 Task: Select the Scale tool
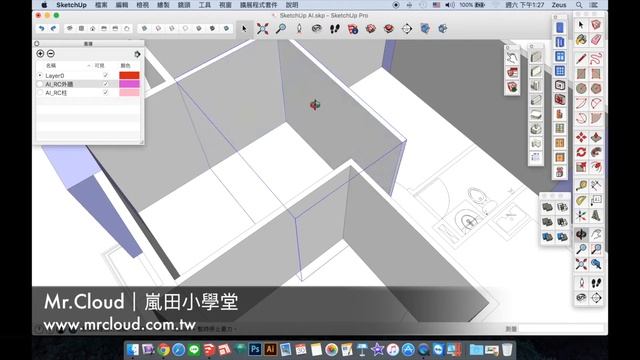pos(581,167)
